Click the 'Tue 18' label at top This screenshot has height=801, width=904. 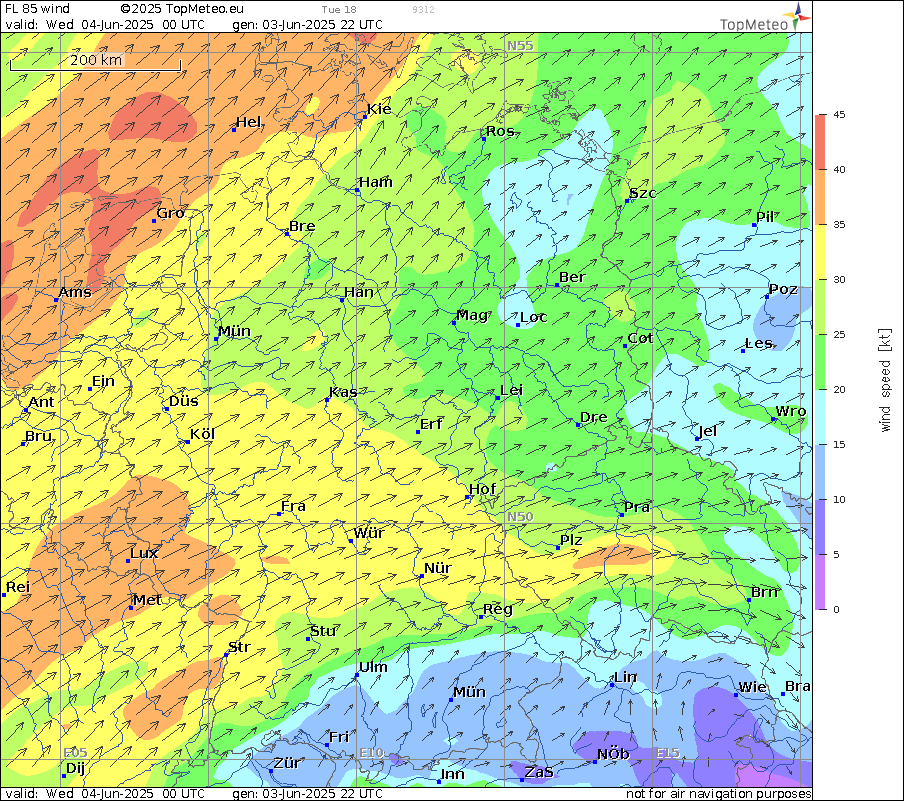pos(339,10)
